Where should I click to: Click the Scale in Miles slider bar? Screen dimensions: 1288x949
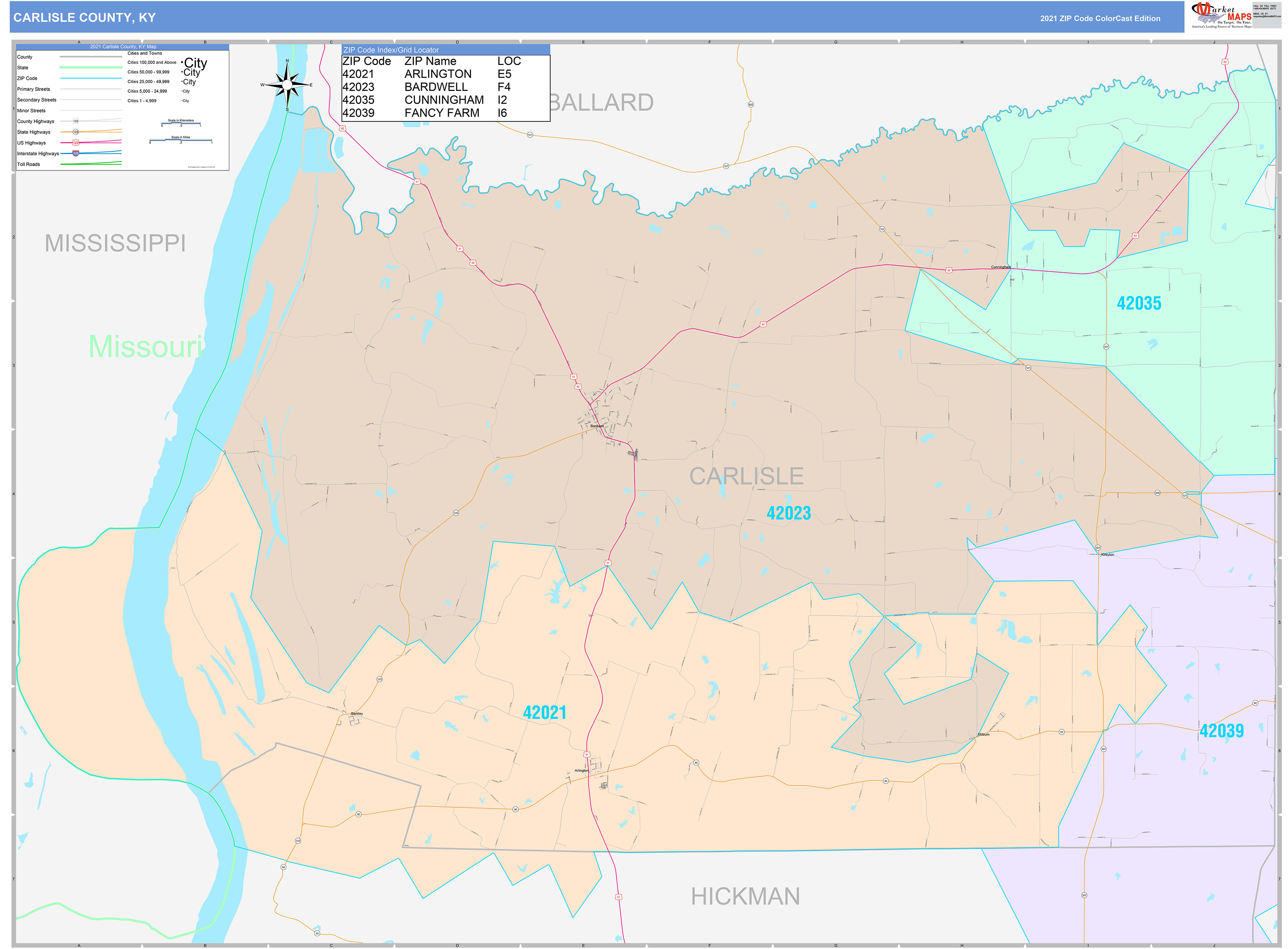coord(180,139)
